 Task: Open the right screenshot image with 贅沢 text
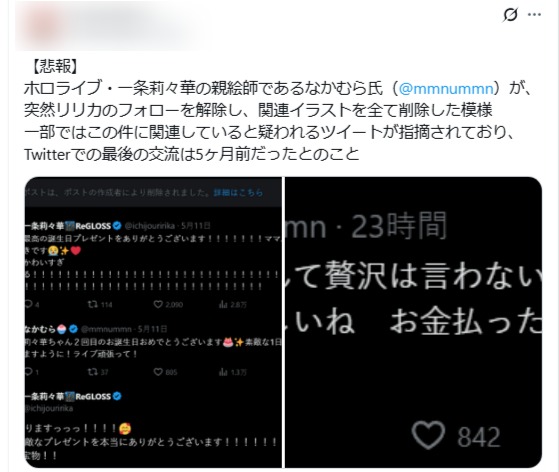pos(414,322)
